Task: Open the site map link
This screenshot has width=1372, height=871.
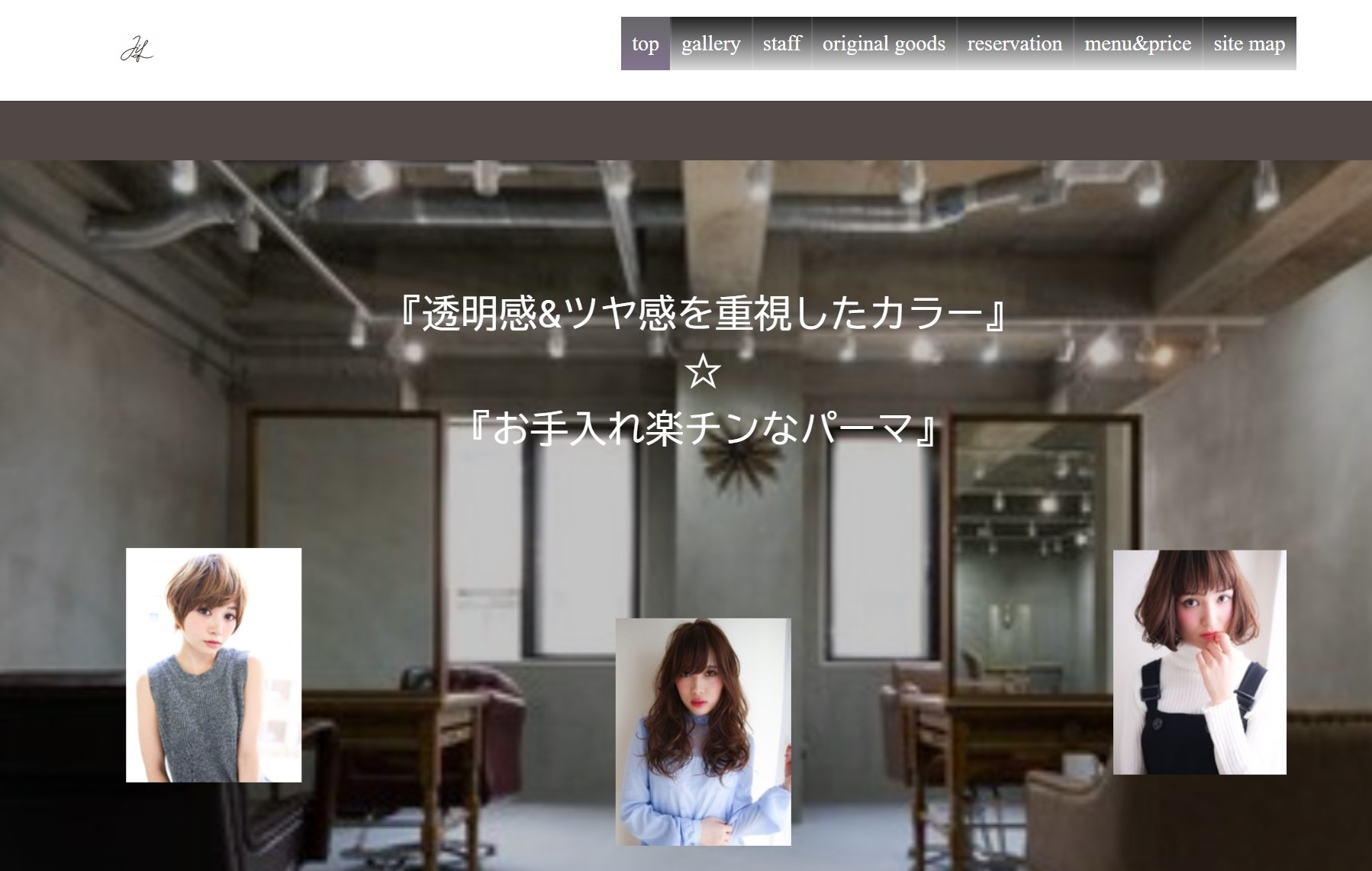Action: [1249, 44]
